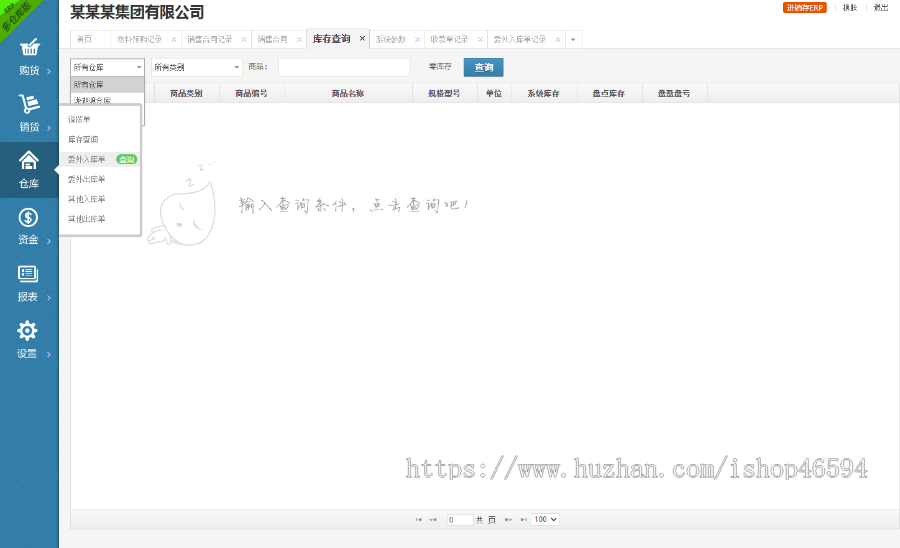Screen dimensions: 900x548
Task: Open the 所有仓库 warehouse dropdown
Action: point(107,67)
